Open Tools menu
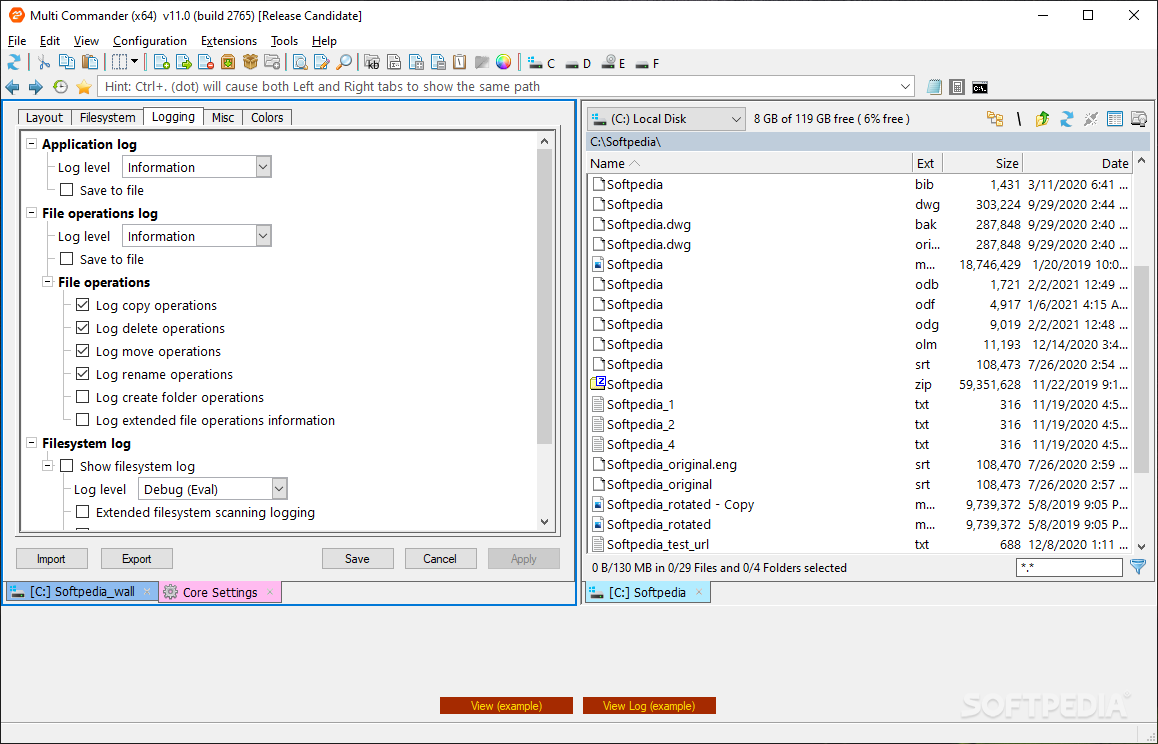This screenshot has width=1158, height=744. pyautogui.click(x=284, y=41)
